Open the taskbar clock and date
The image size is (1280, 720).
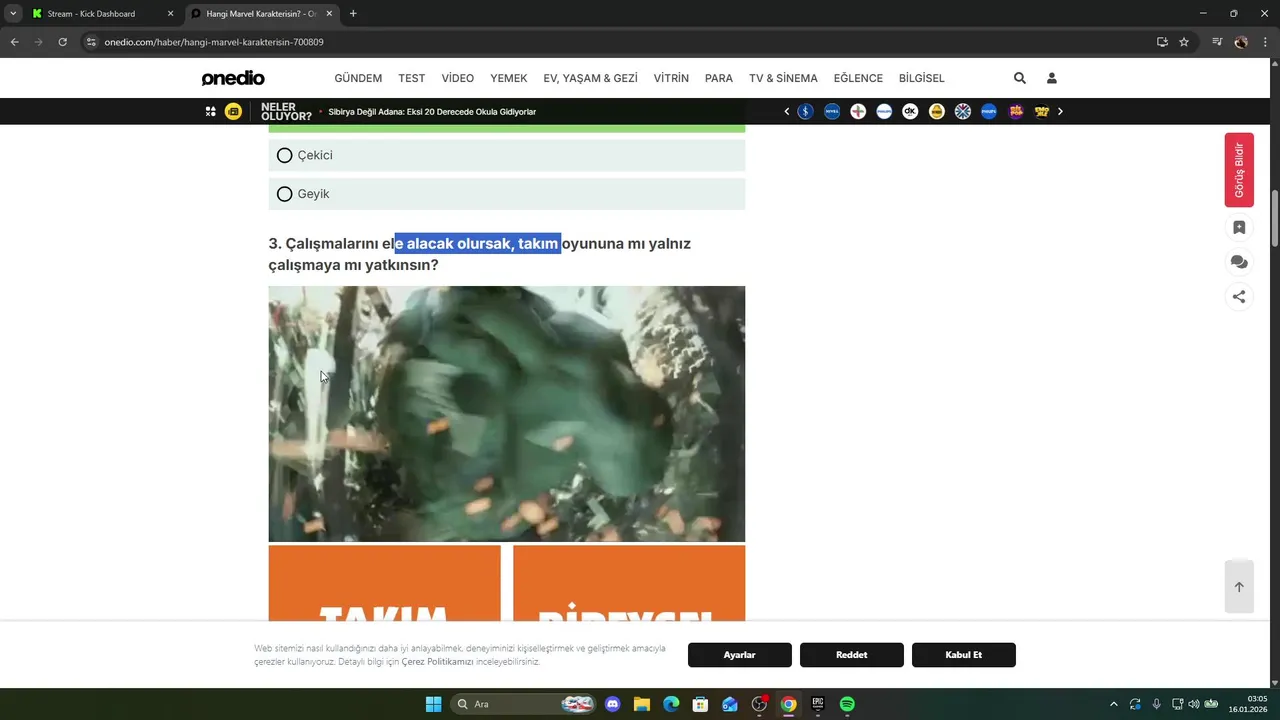pyautogui.click(x=1249, y=704)
